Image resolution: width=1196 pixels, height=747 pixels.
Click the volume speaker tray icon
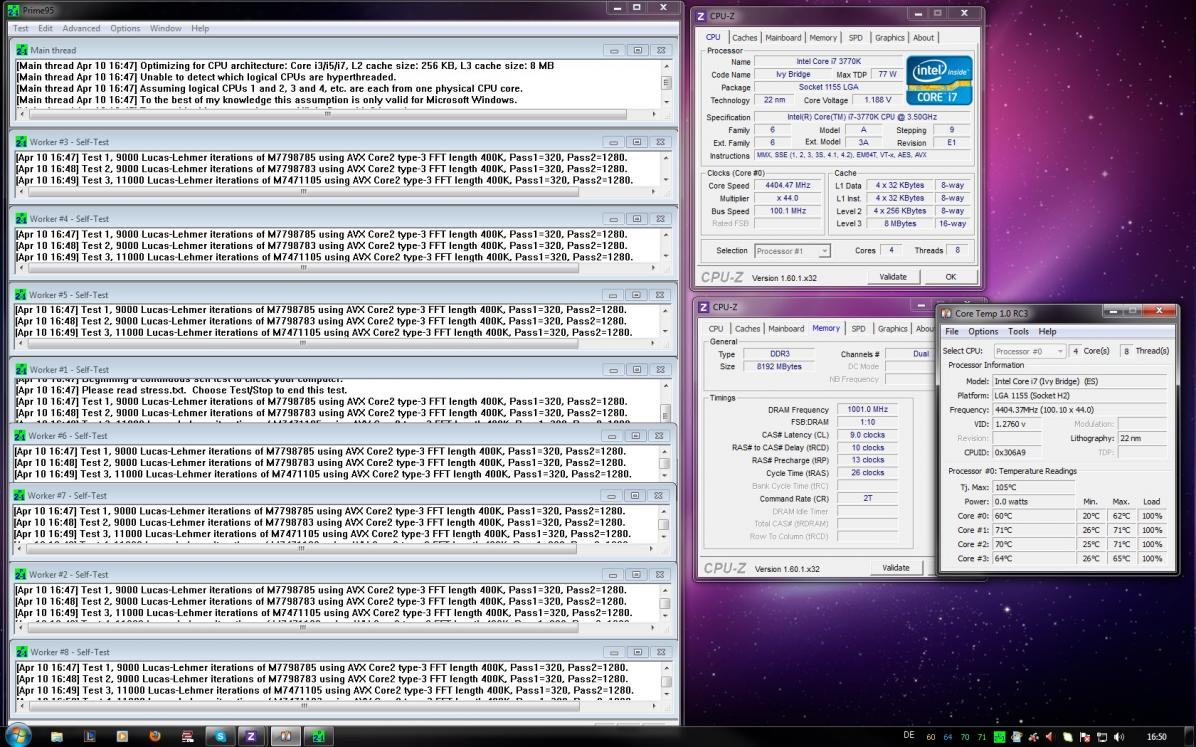[x=1118, y=737]
